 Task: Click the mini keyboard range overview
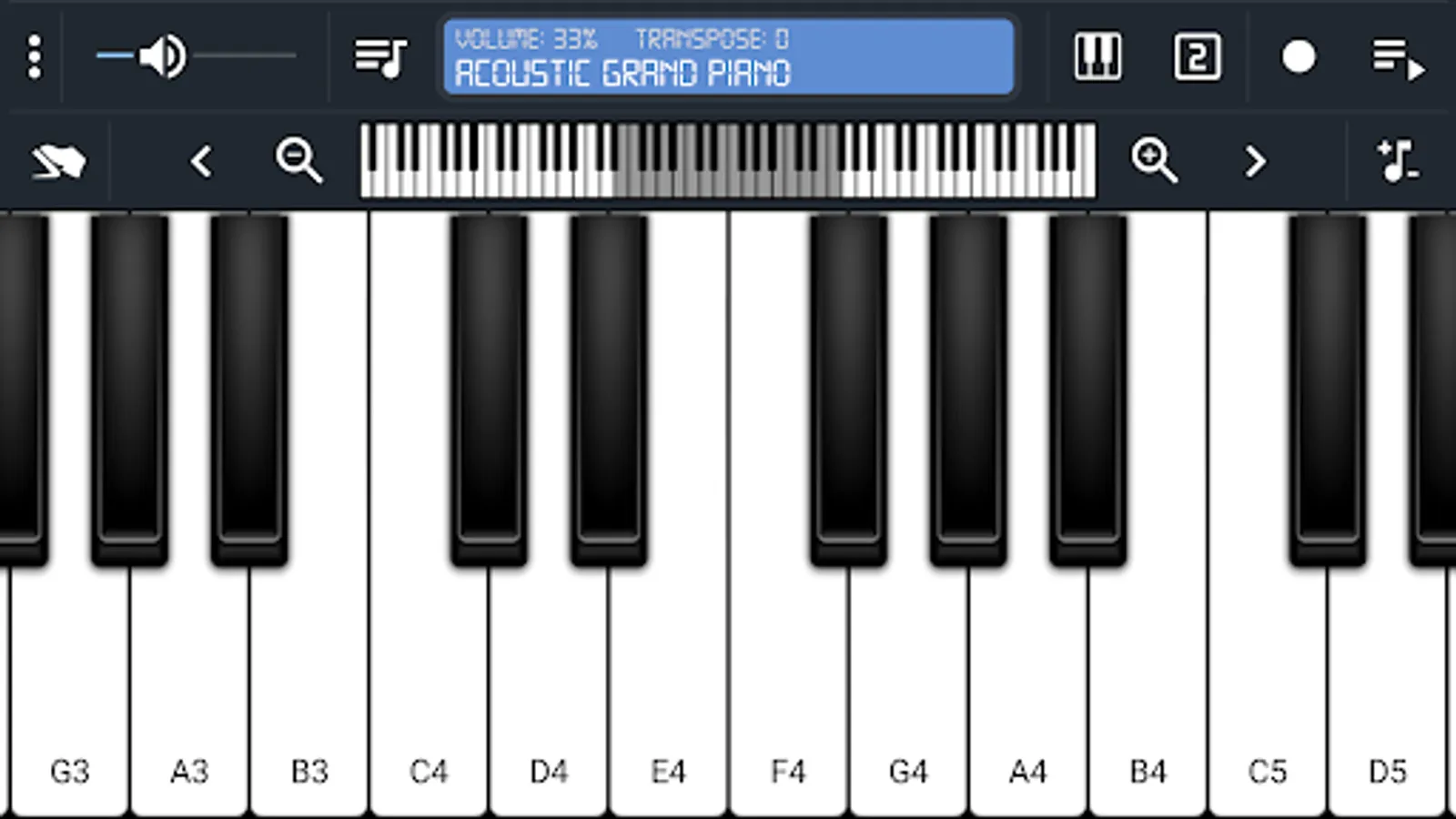point(728,160)
